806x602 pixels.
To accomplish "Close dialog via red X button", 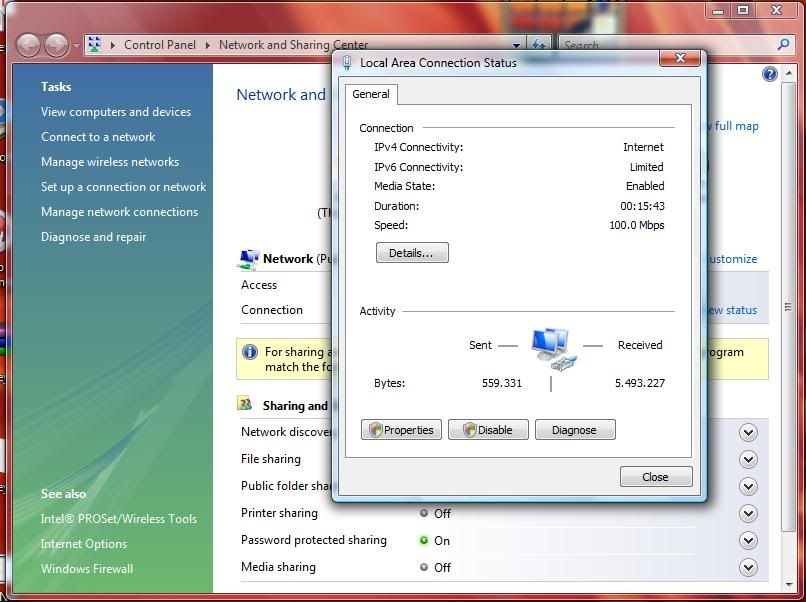I will 680,58.
